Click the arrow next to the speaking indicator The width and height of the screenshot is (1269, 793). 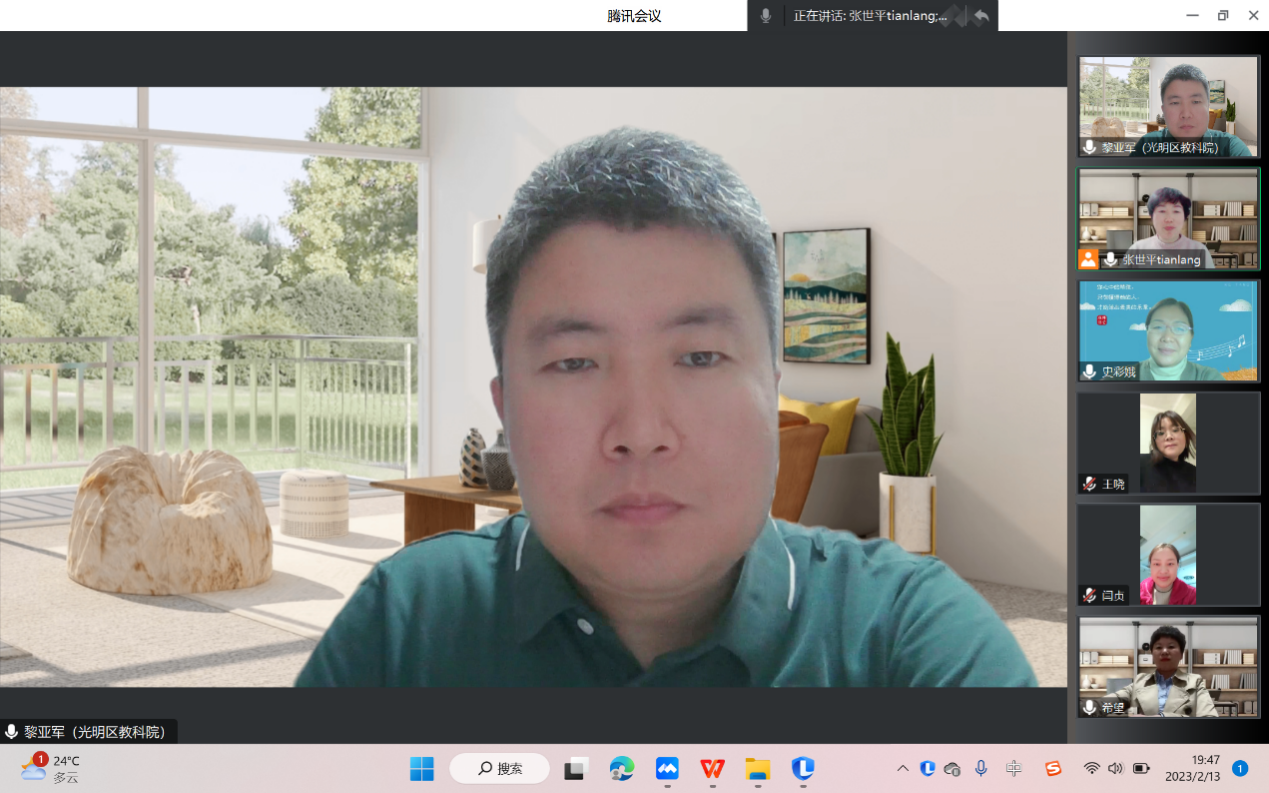[981, 16]
